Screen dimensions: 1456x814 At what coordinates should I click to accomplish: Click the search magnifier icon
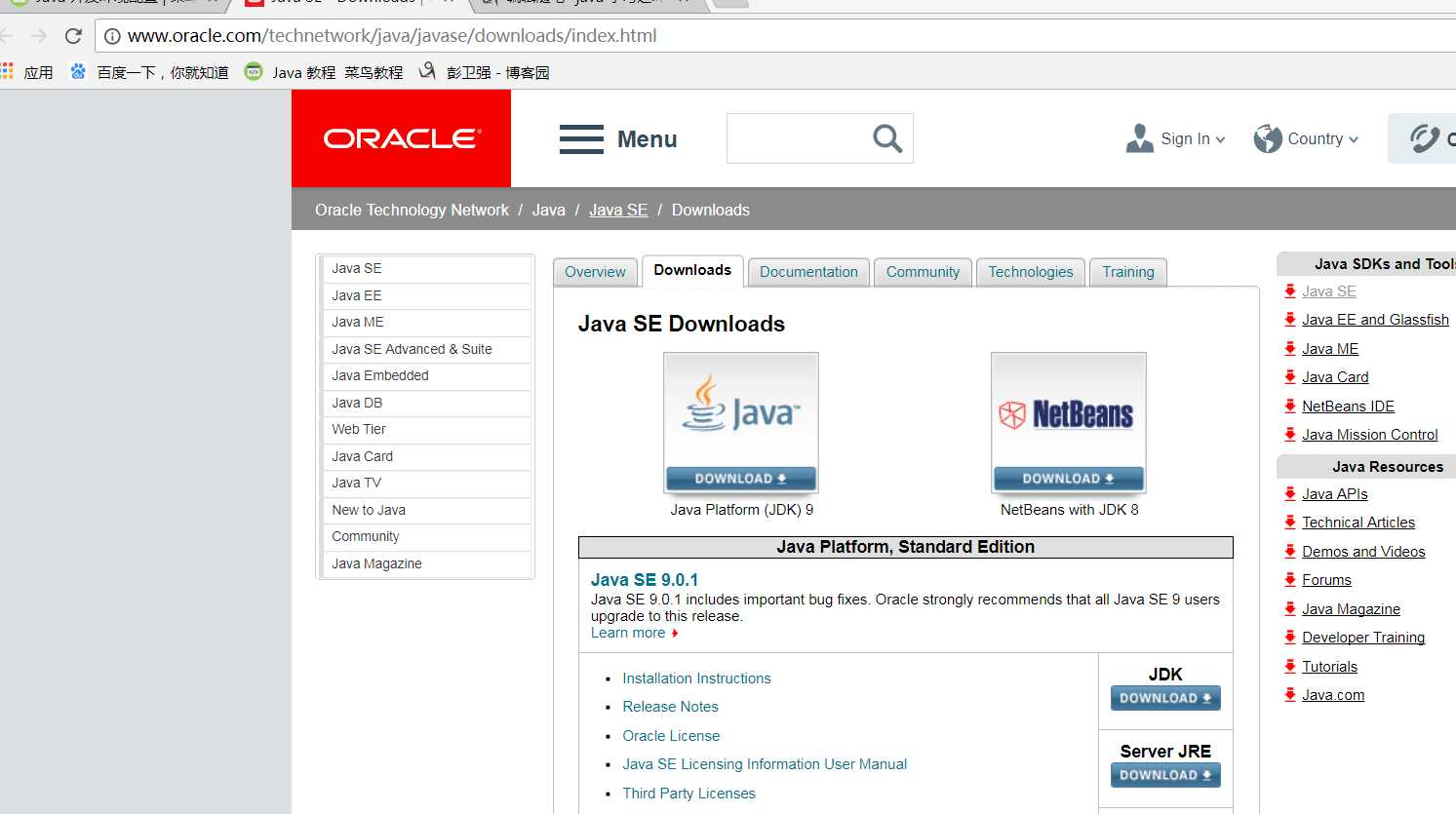click(x=887, y=138)
